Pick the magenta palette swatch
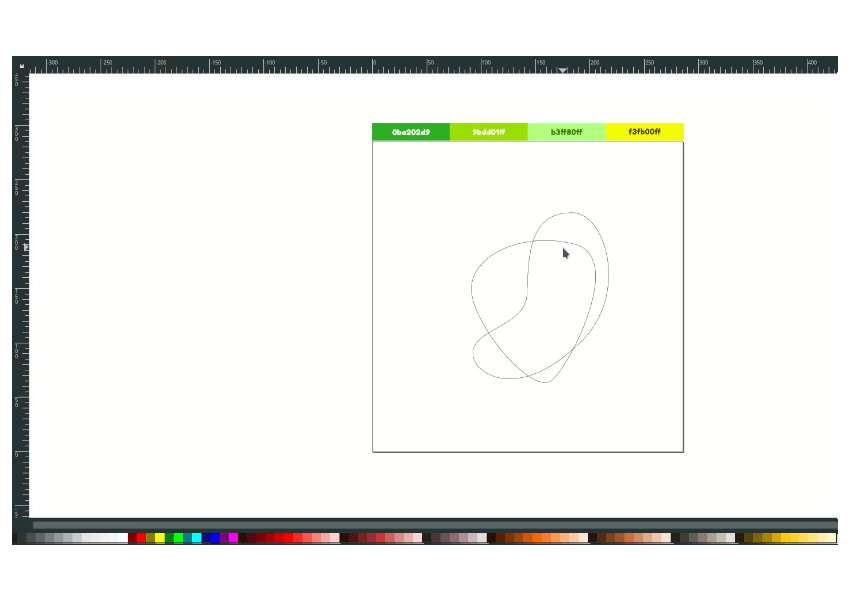 click(234, 538)
